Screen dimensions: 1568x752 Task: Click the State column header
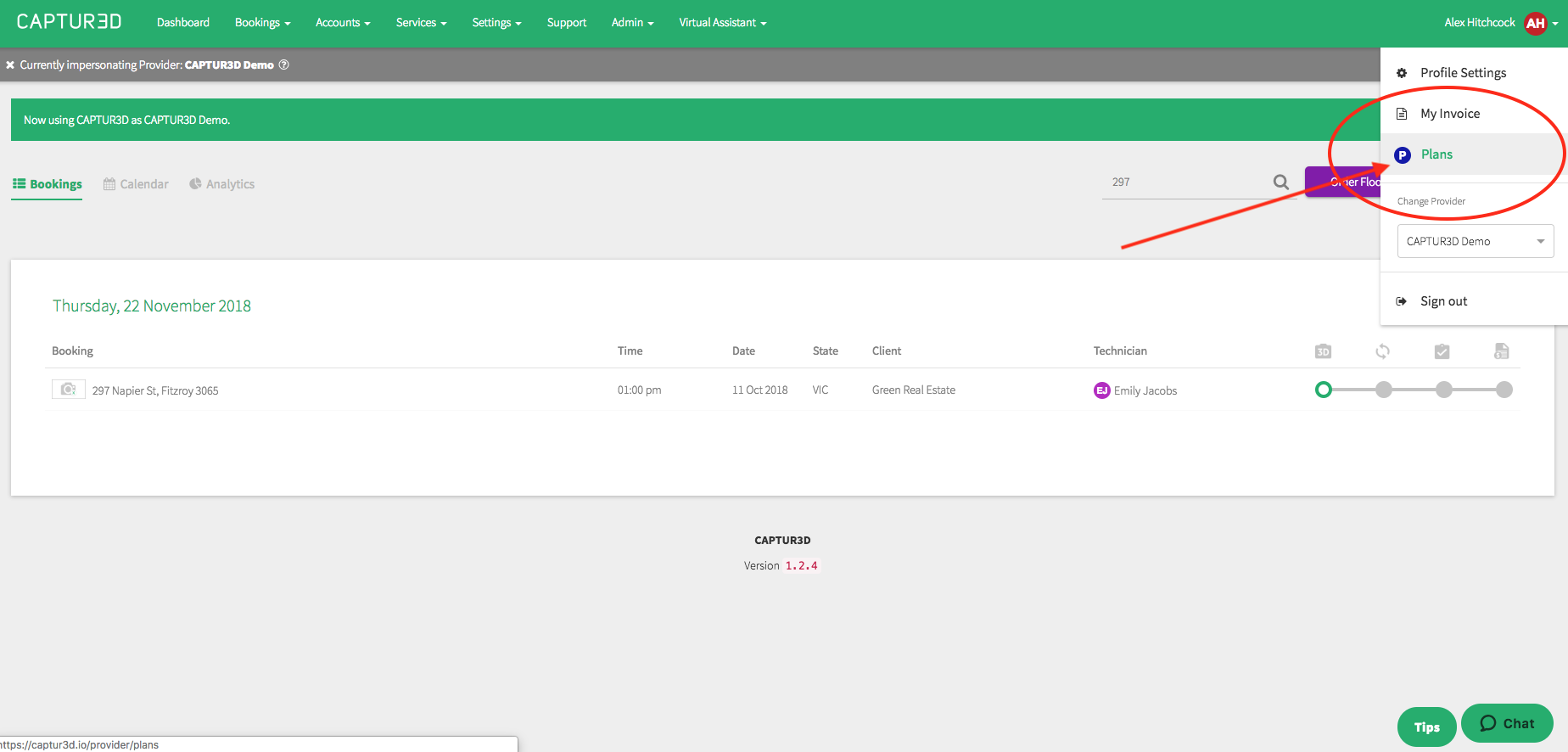click(x=826, y=351)
